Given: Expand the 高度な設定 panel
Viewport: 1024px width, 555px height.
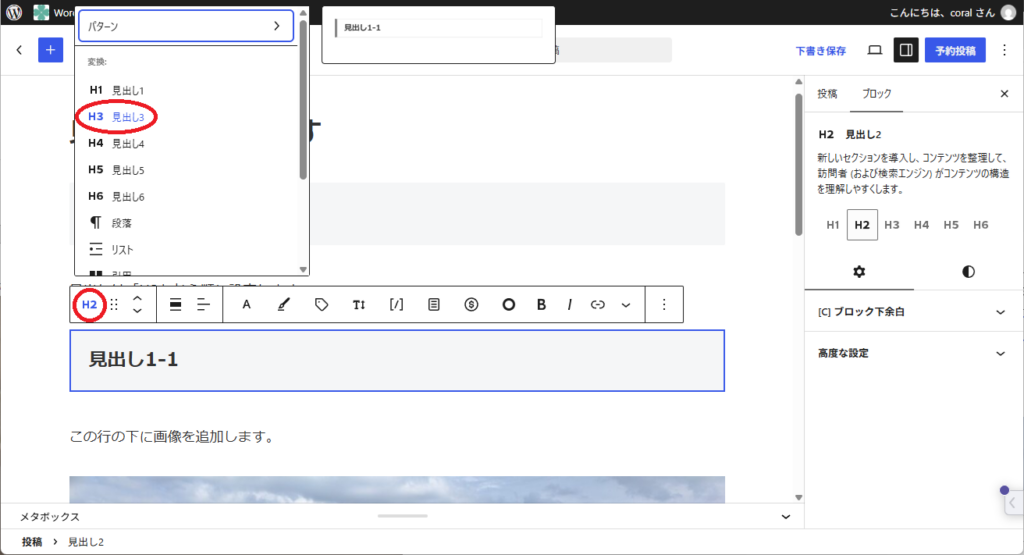Looking at the screenshot, I should [x=911, y=353].
